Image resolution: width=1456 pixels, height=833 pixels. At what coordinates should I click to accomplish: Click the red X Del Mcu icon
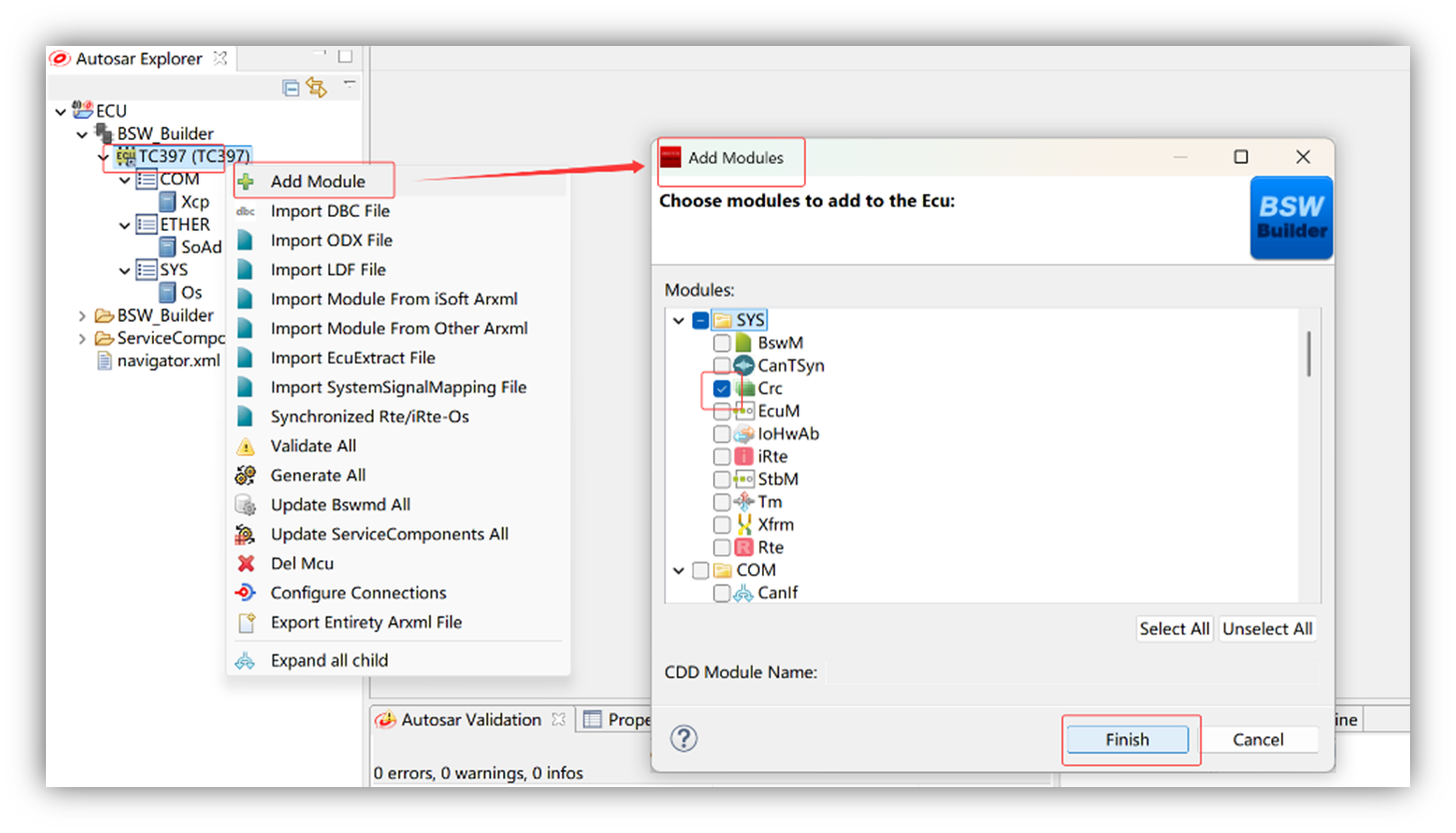point(246,563)
